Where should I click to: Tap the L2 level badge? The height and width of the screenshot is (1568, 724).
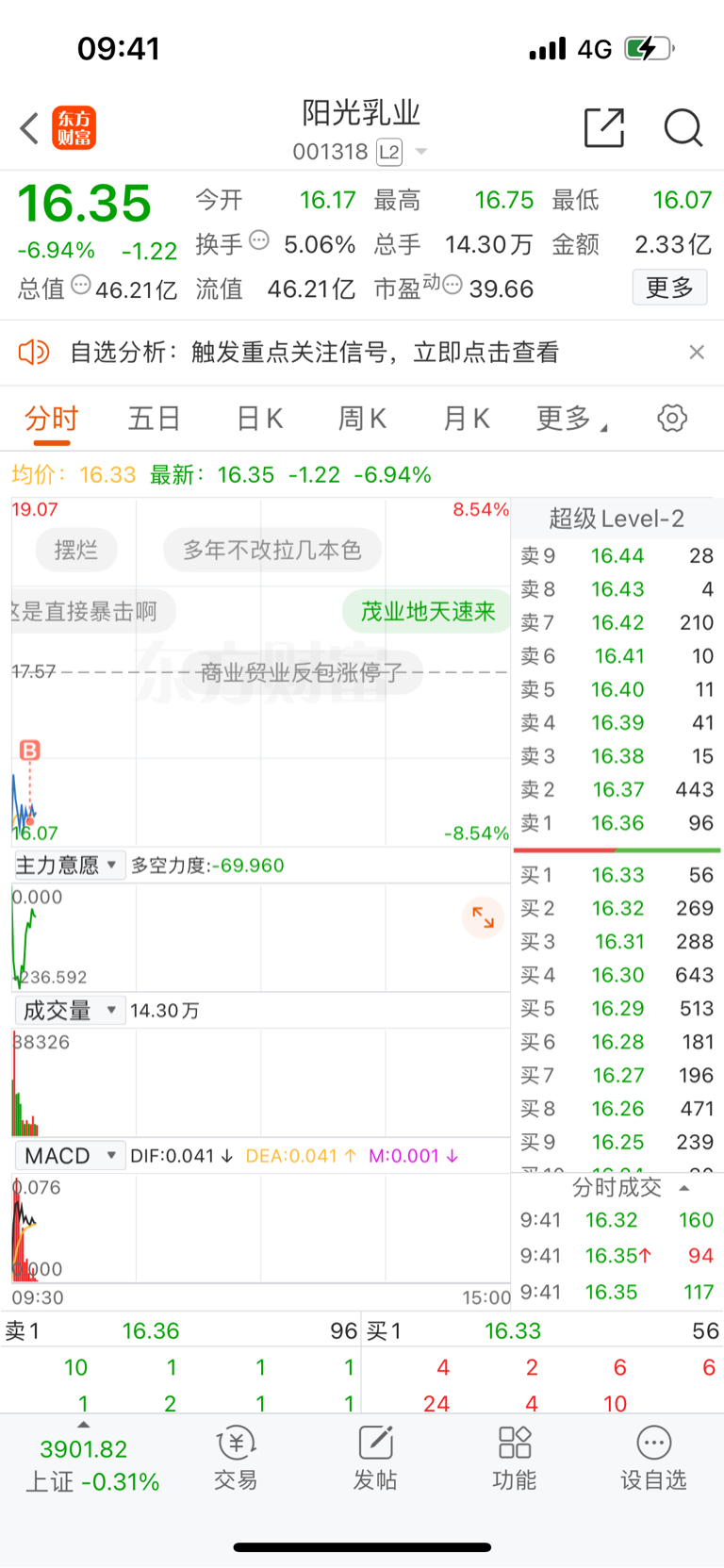click(389, 152)
